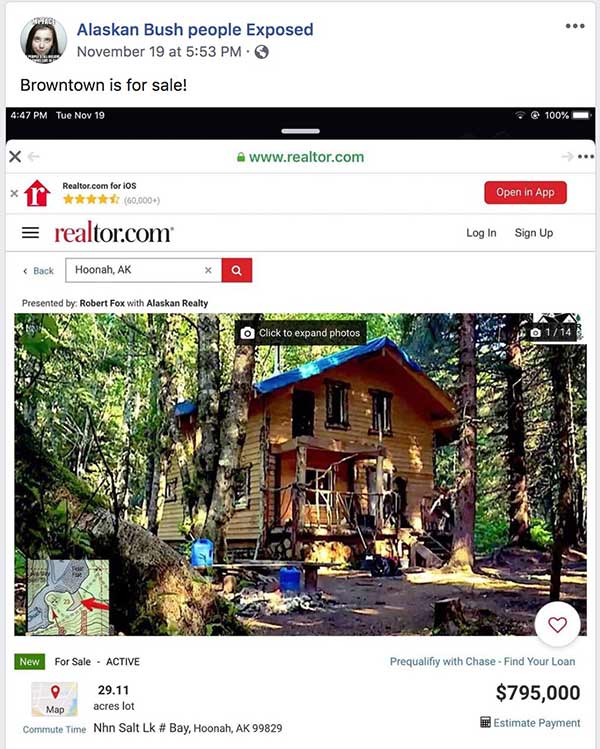Viewport: 600px width, 749px height.
Task: Tap the Realtor.com red house app icon
Action: pyautogui.click(x=37, y=193)
